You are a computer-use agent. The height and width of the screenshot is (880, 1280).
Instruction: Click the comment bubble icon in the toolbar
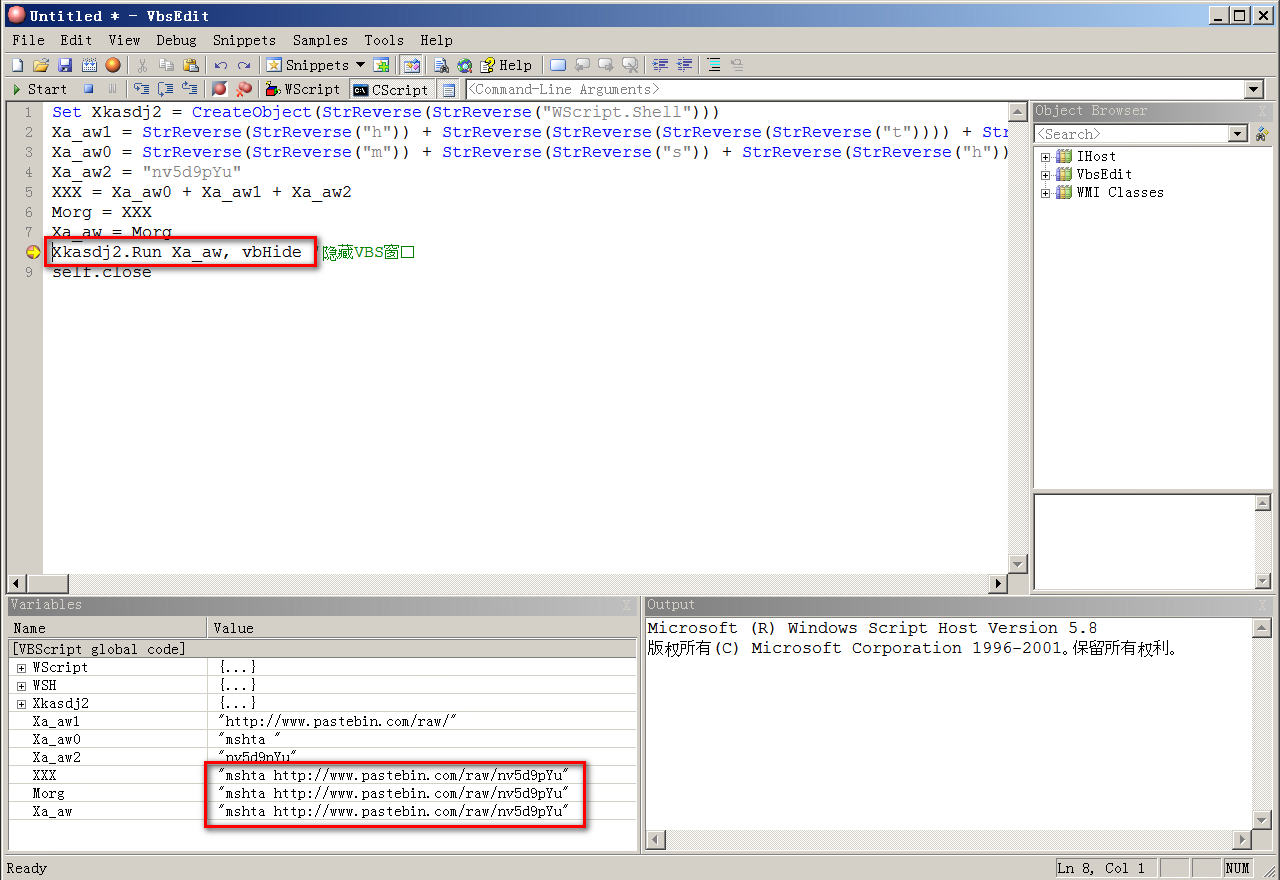[x=558, y=65]
